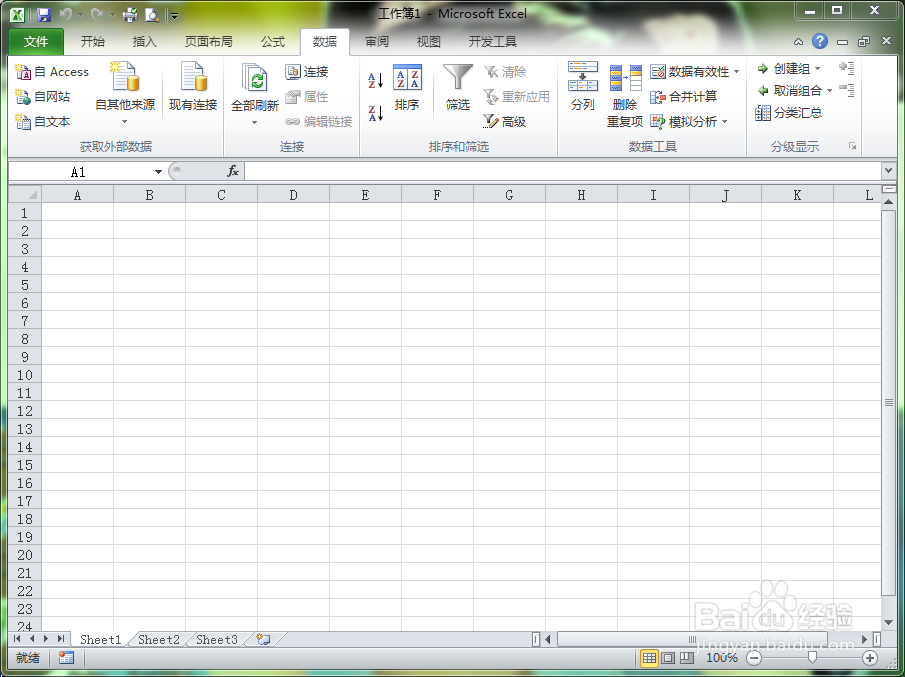Open the 排序 sort dialog

click(x=407, y=88)
